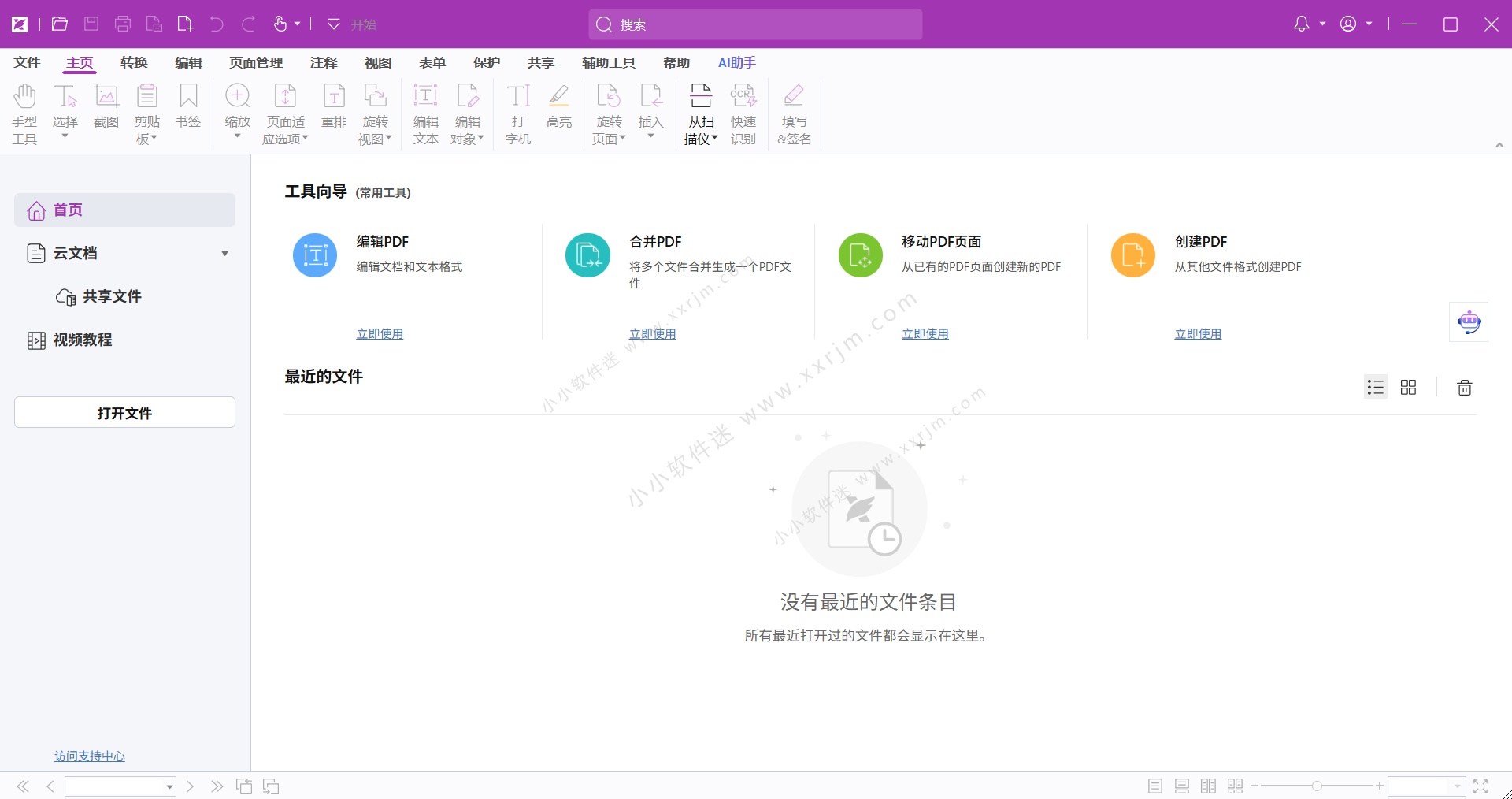Switch to the Convert (转换) tab
This screenshot has width=1512, height=799.
tap(134, 63)
